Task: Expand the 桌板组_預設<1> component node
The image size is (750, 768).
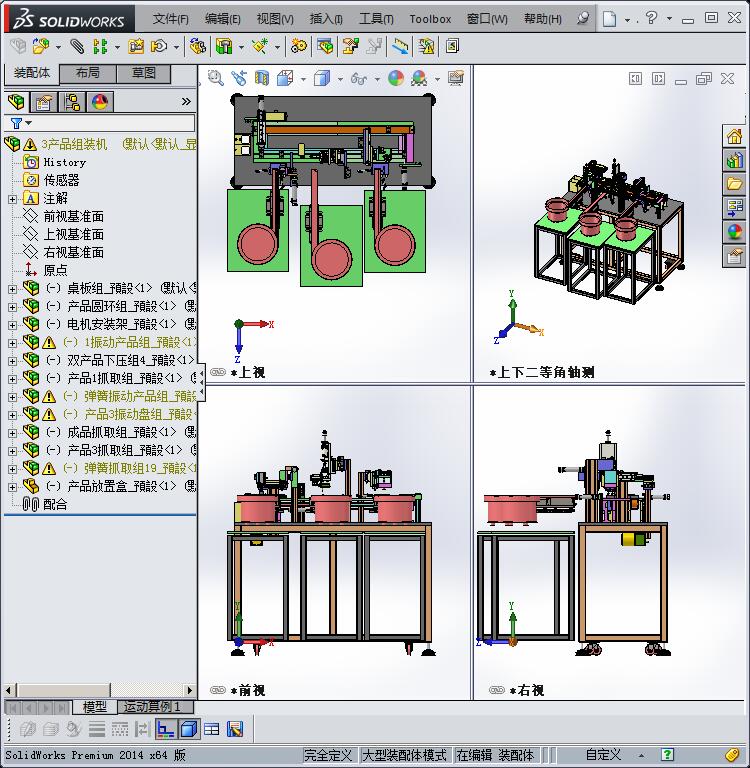Action: [x=12, y=289]
